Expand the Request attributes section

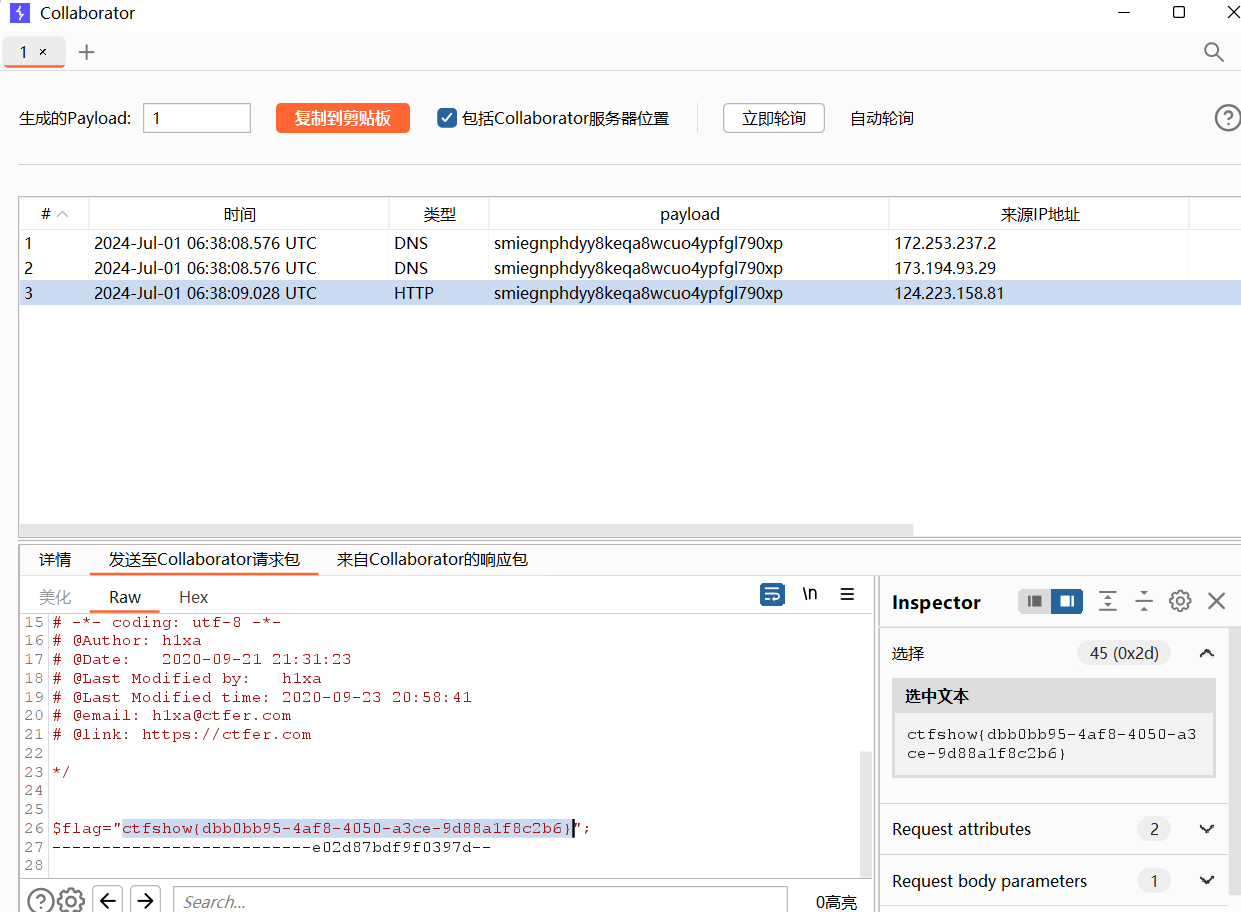pos(1206,829)
